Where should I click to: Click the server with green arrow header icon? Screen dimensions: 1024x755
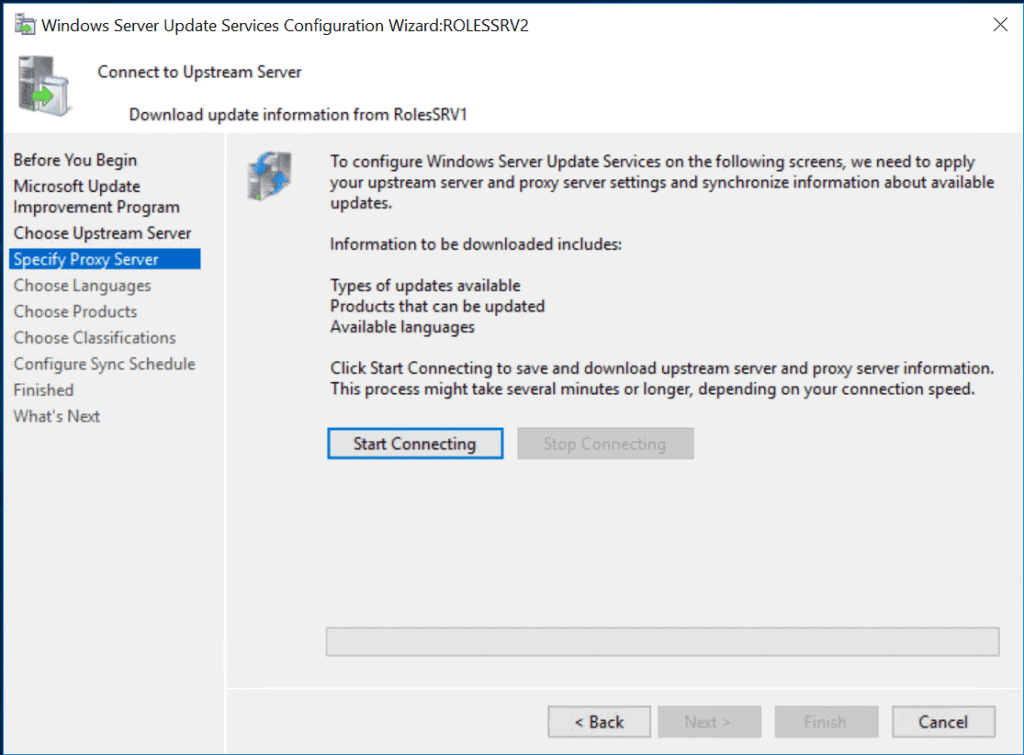click(44, 86)
